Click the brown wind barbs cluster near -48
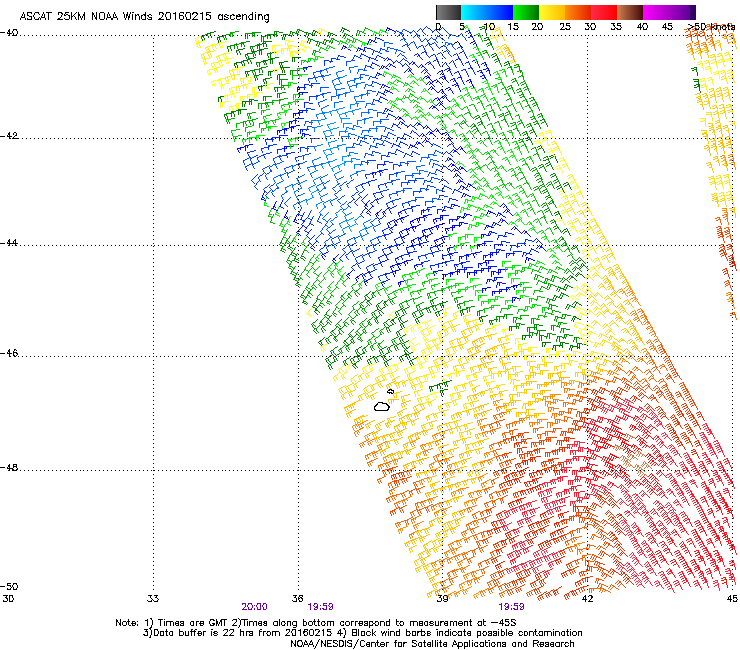The width and height of the screenshot is (740, 650). 632,457
